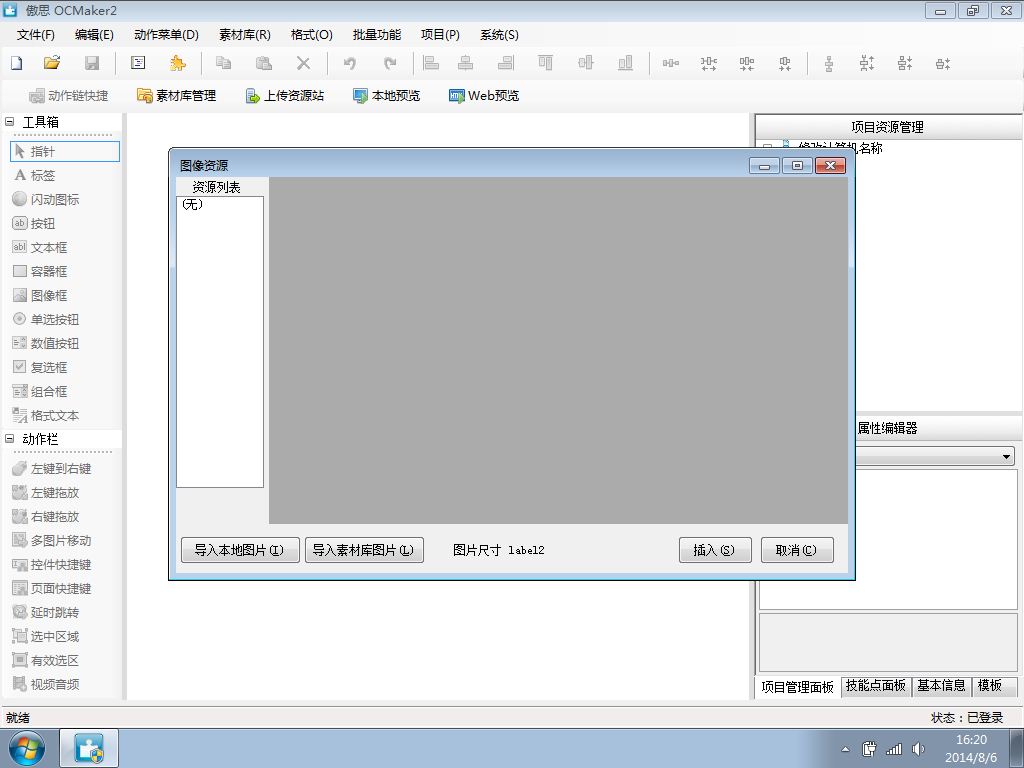Click the OCMaker taskbar icon
The image size is (1024, 768).
click(89, 748)
